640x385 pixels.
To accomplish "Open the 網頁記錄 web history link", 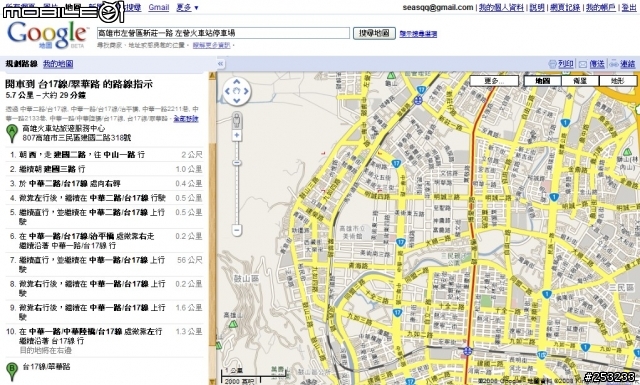I will pyautogui.click(x=565, y=7).
